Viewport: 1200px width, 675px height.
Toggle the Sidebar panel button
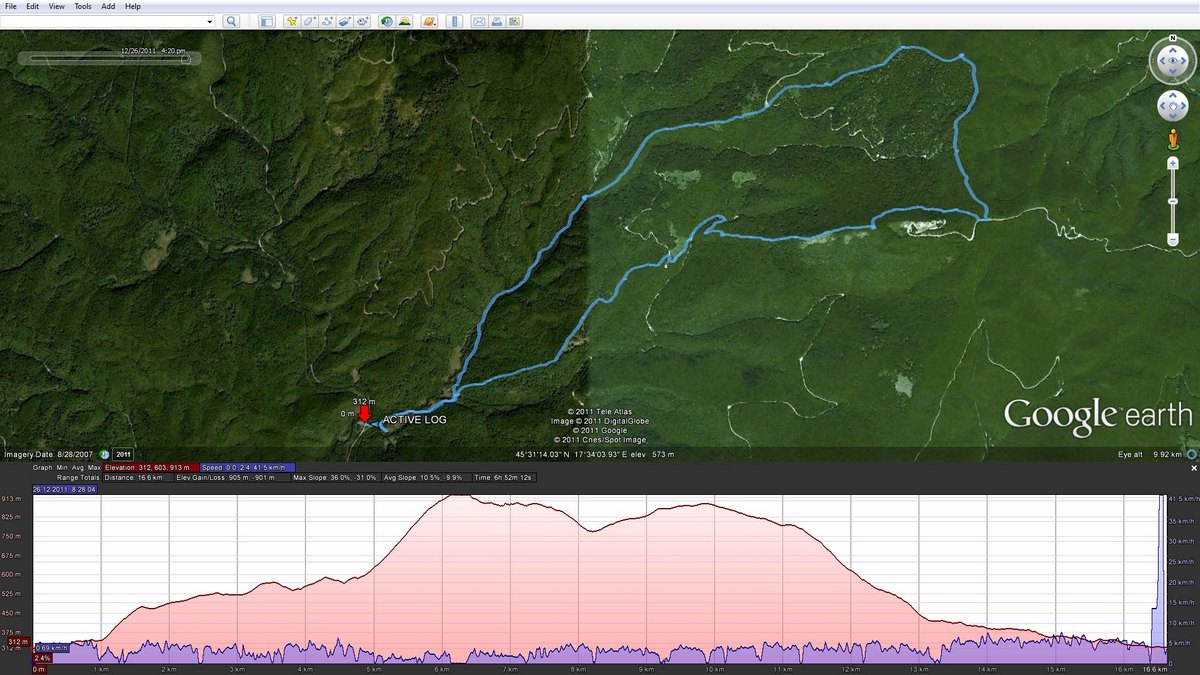coord(266,20)
